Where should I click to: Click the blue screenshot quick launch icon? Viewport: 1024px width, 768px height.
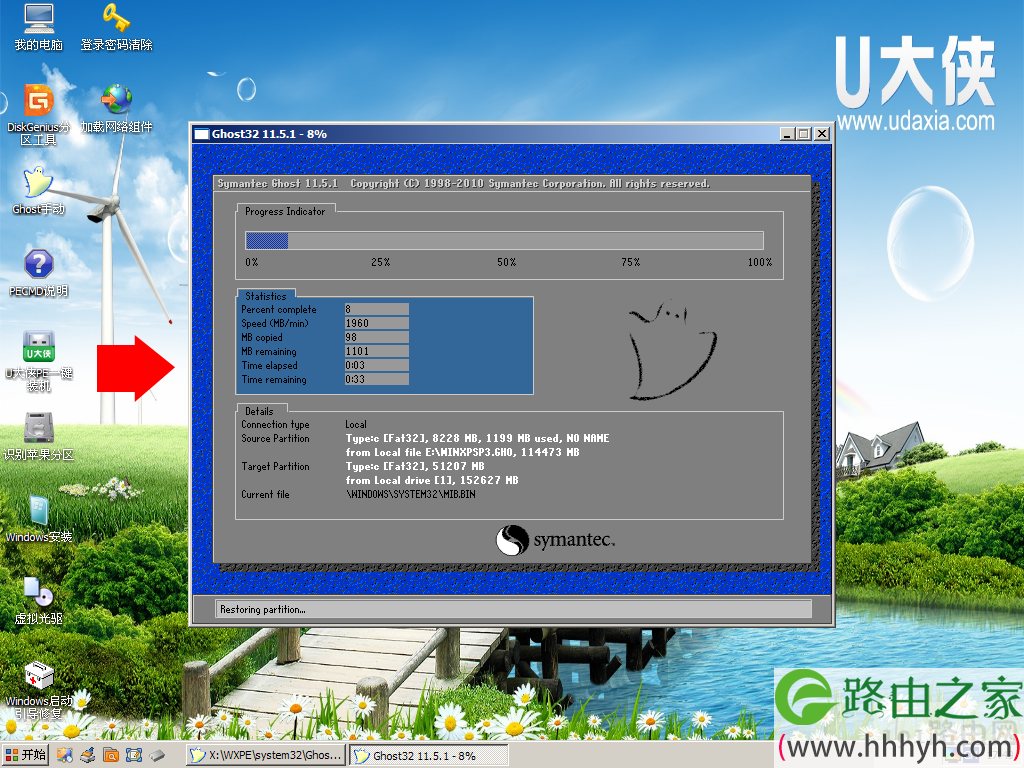point(134,756)
